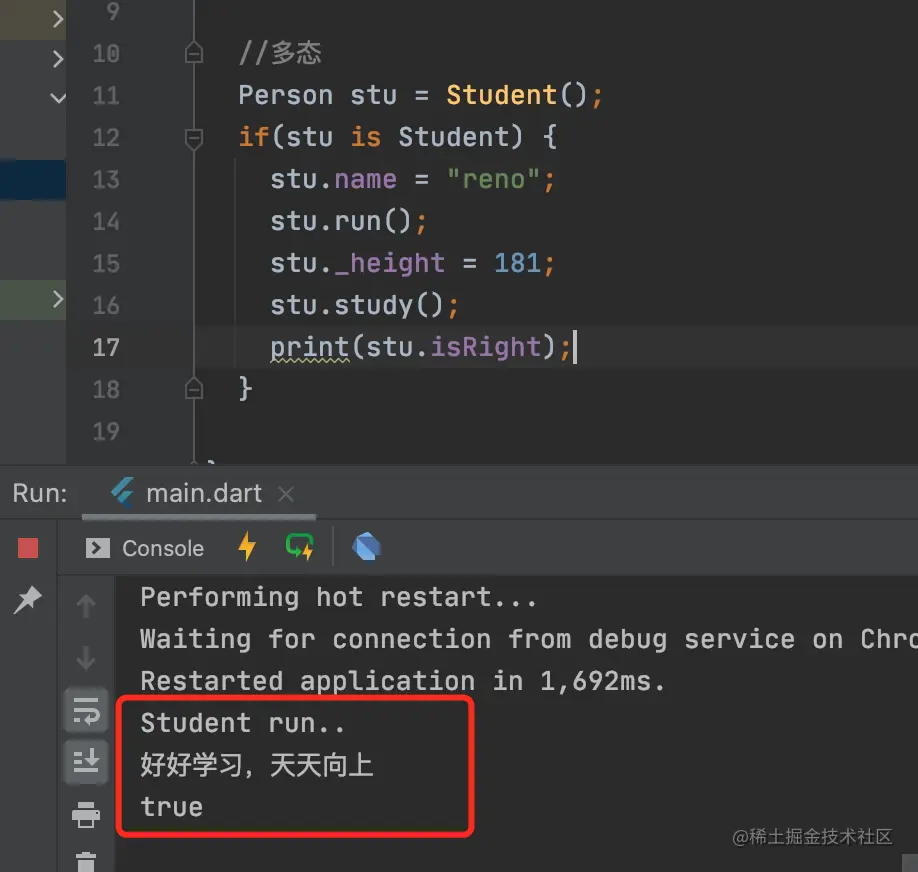Stop the running Flutter application
Image resolution: width=918 pixels, height=872 pixels.
30,548
